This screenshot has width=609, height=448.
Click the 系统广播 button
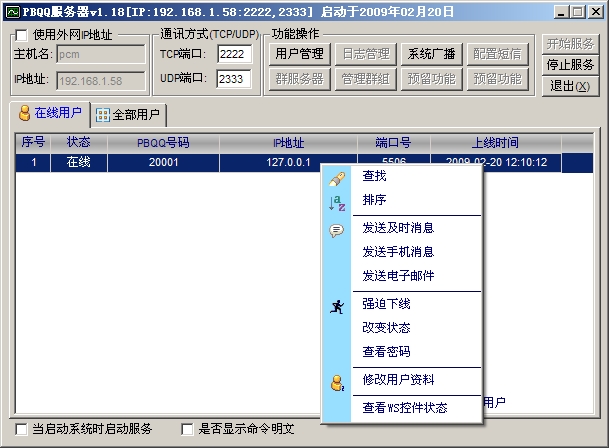pos(432,54)
